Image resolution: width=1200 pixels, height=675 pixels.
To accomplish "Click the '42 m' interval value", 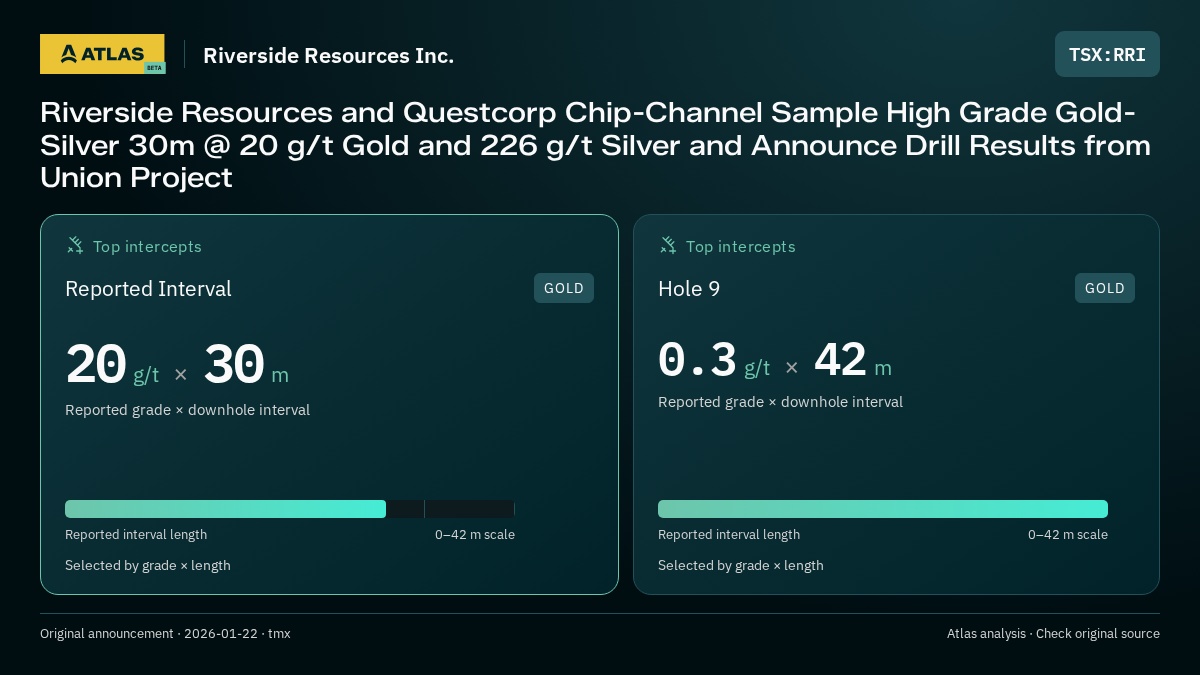I will tap(853, 360).
